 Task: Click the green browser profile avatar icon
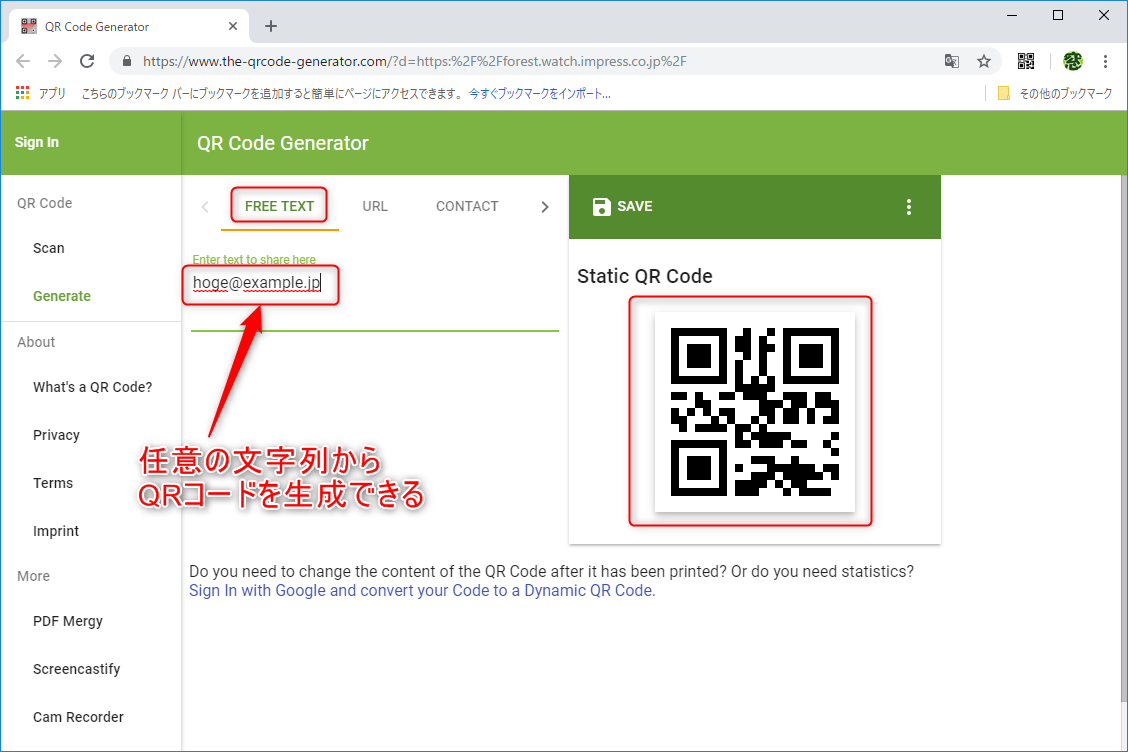(1072, 60)
